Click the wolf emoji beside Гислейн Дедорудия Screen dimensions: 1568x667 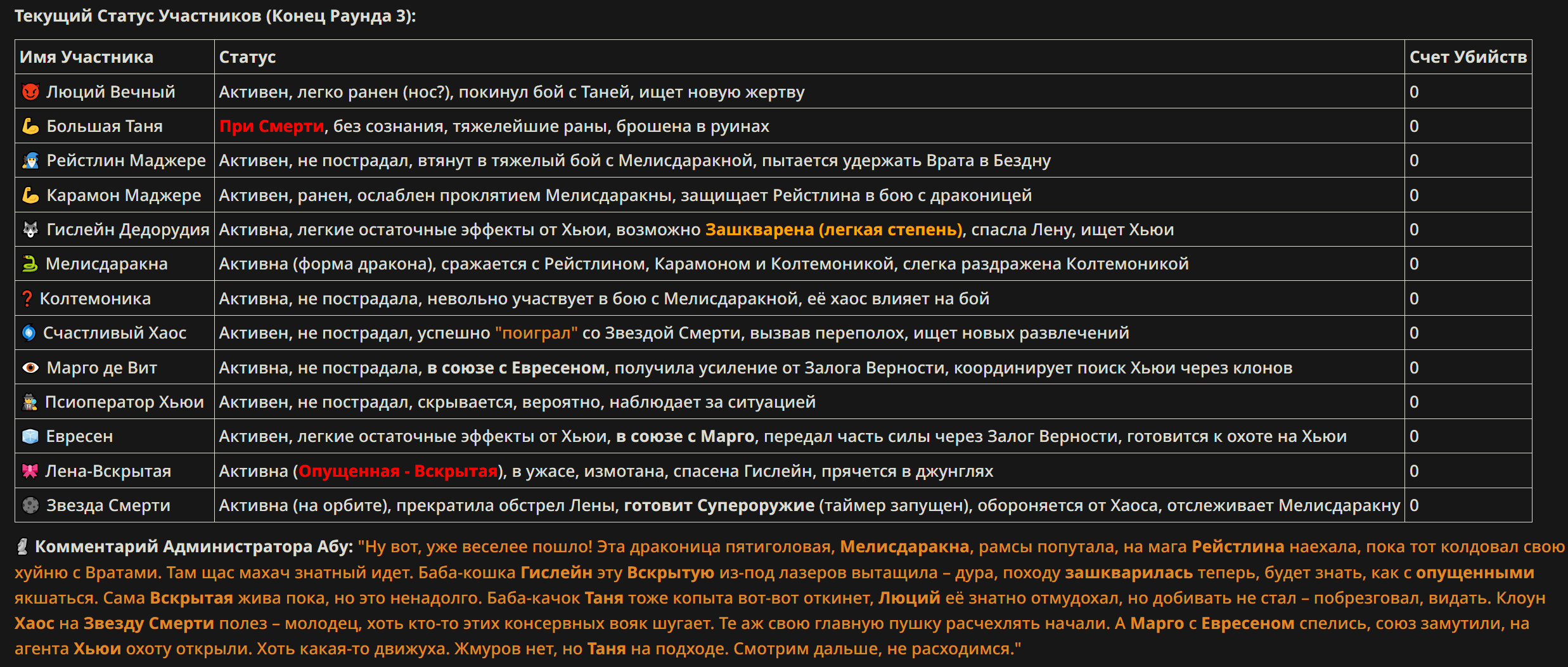pos(30,230)
